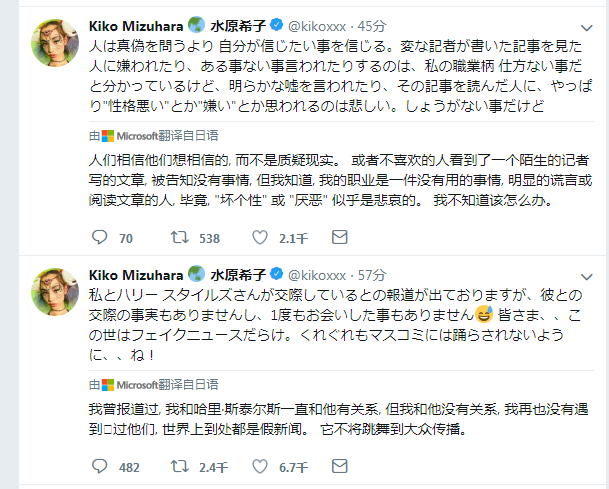Send the first tweet via direct message
Image resolution: width=609 pixels, height=489 pixels.
tap(339, 237)
